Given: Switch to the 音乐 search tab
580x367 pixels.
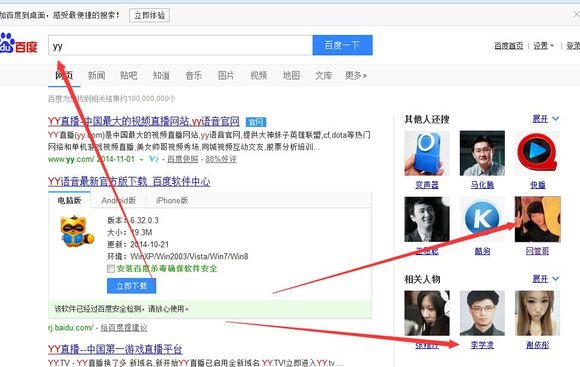Looking at the screenshot, I should pyautogui.click(x=194, y=75).
